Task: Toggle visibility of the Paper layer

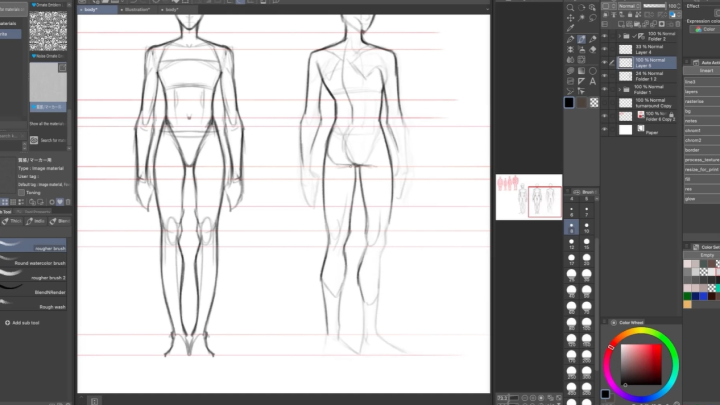Action: [604, 129]
